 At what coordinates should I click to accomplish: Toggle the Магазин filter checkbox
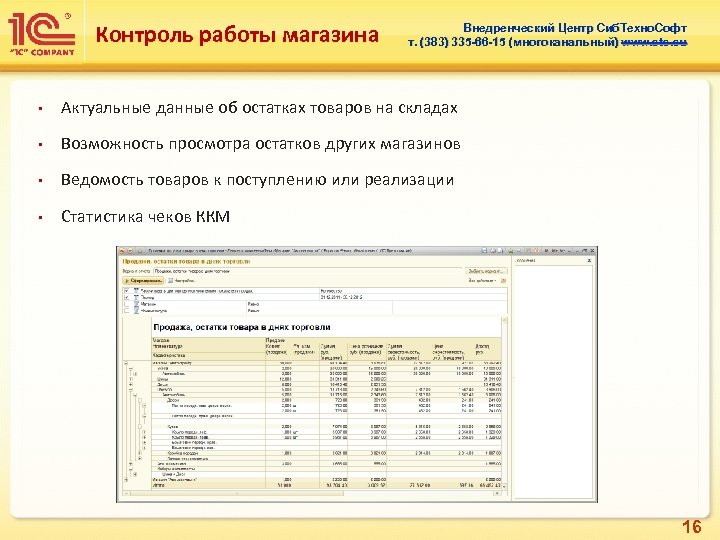127,304
